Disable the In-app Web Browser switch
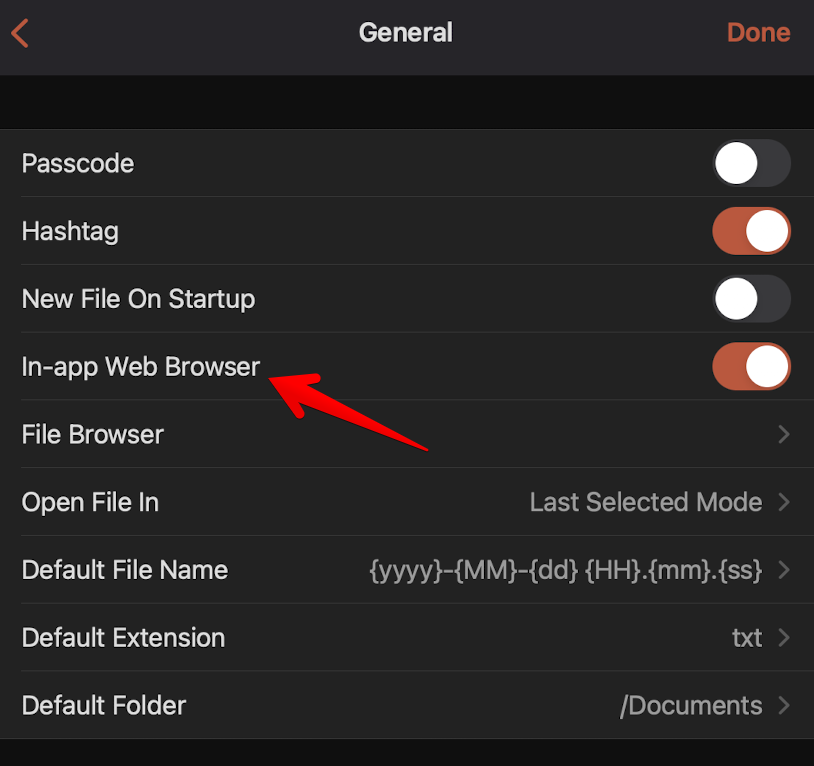814x766 pixels. coord(751,367)
